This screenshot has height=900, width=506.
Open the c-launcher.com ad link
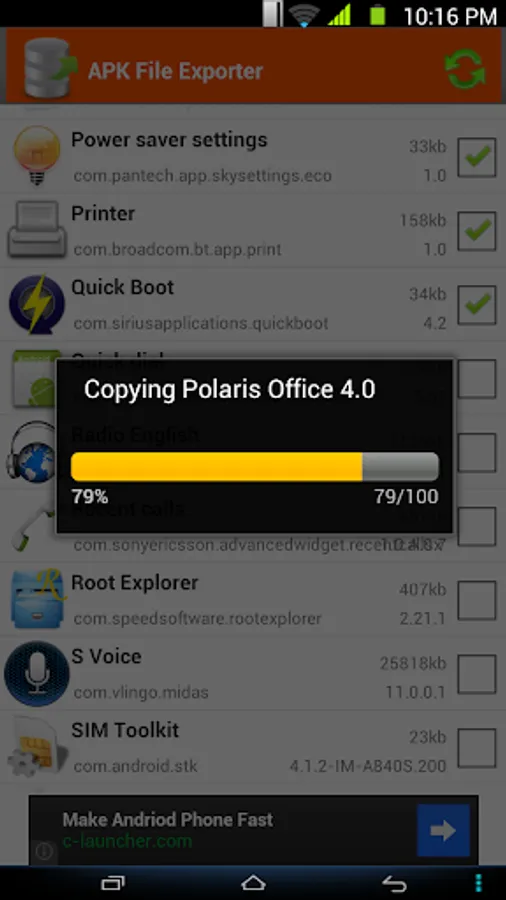127,841
